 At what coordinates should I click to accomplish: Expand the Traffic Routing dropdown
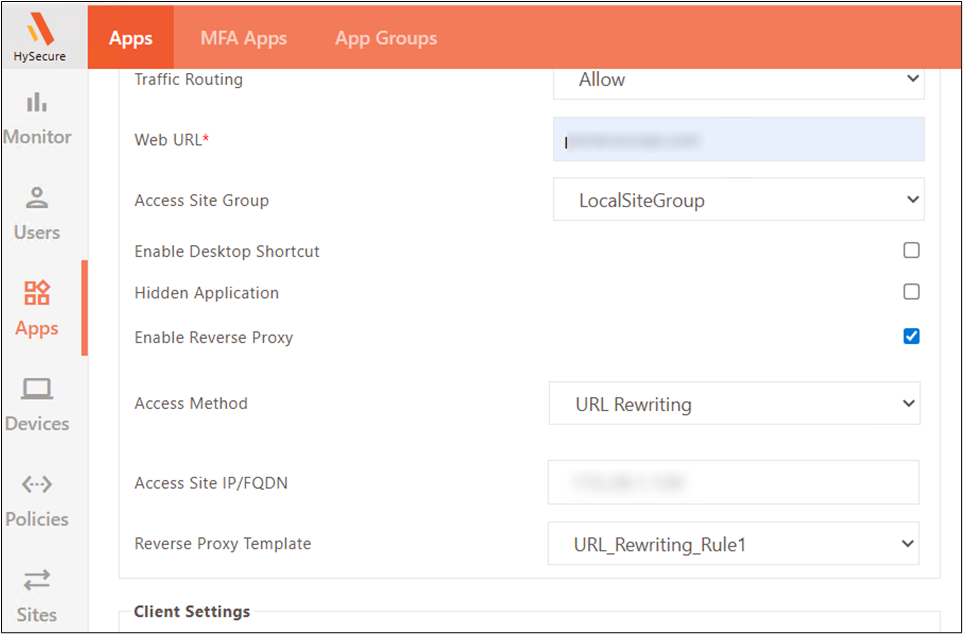click(738, 80)
